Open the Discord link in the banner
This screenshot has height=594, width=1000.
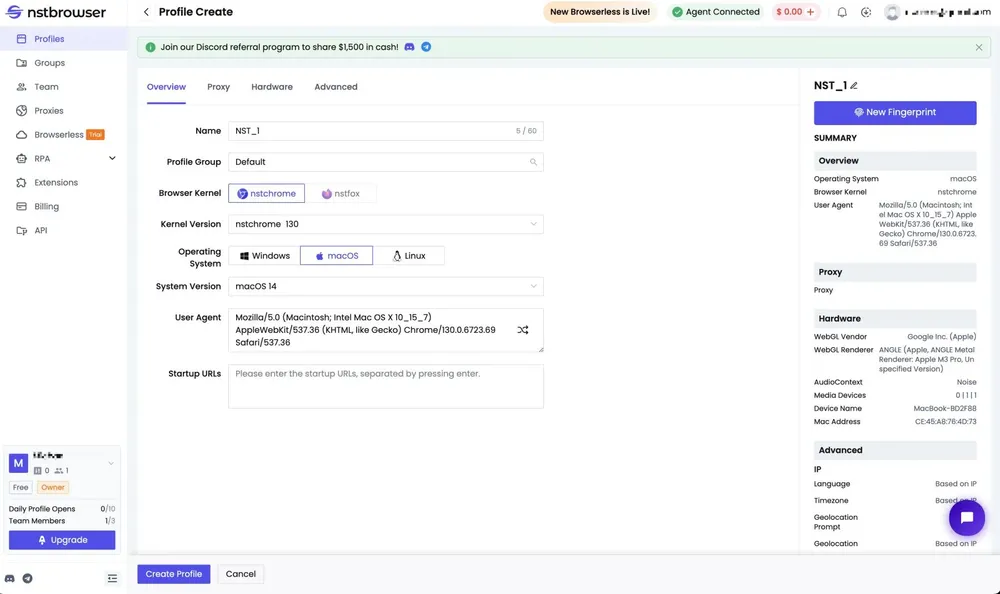pos(410,47)
